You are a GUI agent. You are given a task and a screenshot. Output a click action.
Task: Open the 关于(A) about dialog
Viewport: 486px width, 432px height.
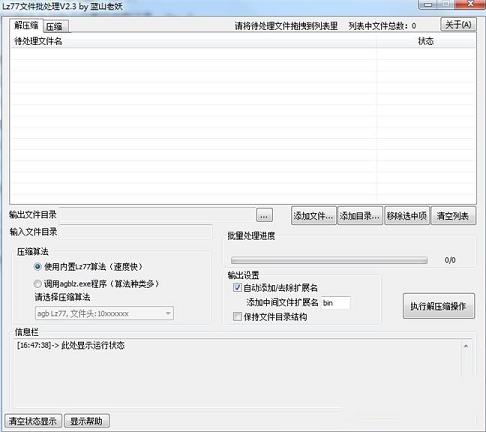coord(458,25)
